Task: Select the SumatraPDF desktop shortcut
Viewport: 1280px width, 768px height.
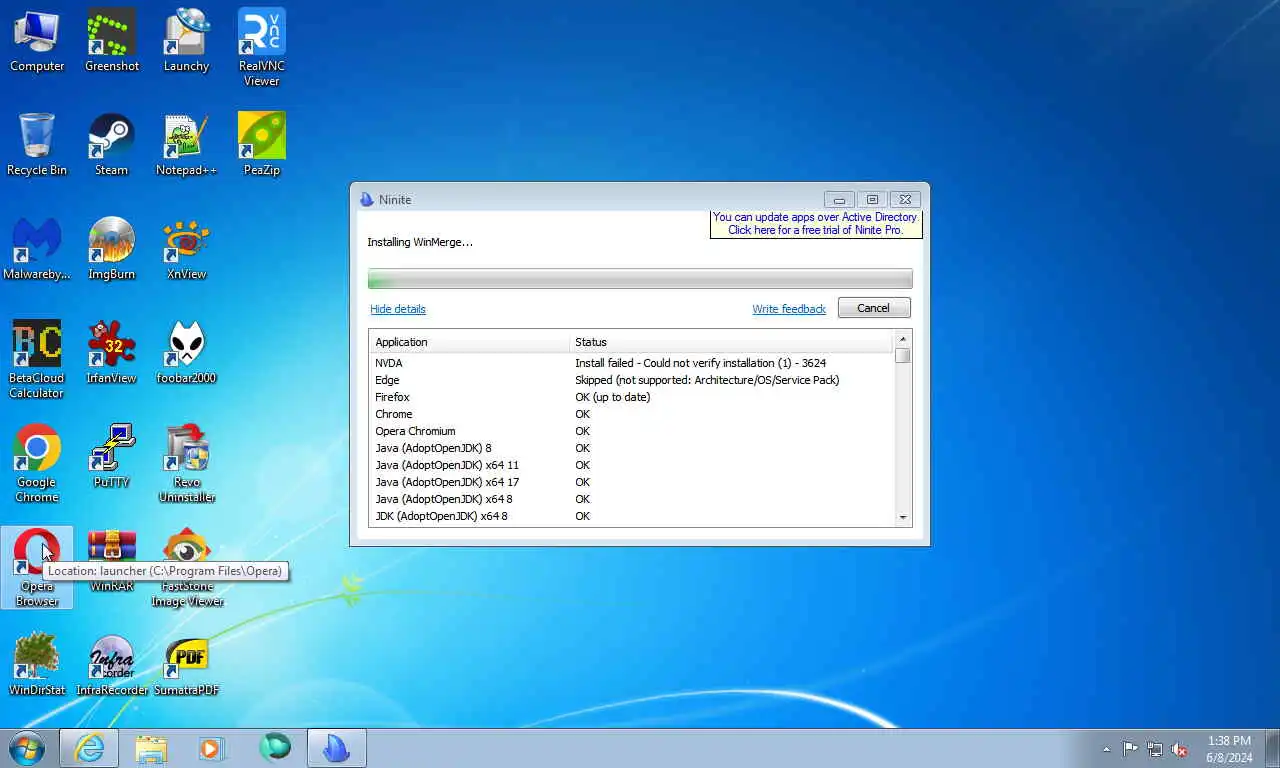Action: click(186, 664)
